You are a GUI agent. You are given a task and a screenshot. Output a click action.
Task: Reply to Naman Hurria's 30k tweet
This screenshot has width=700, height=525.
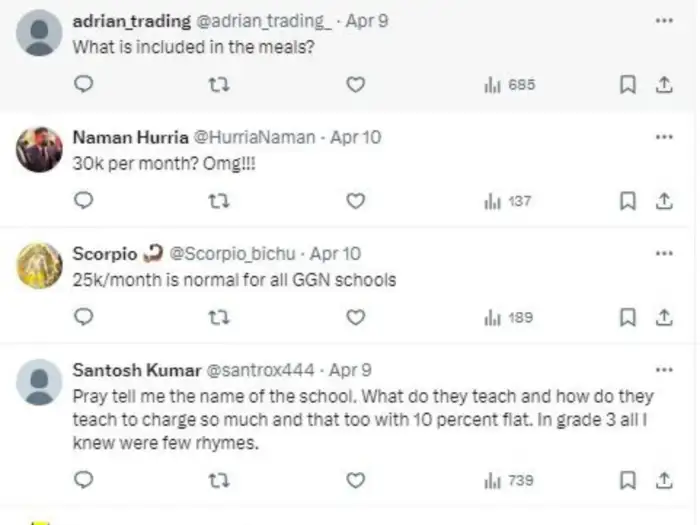tap(85, 201)
